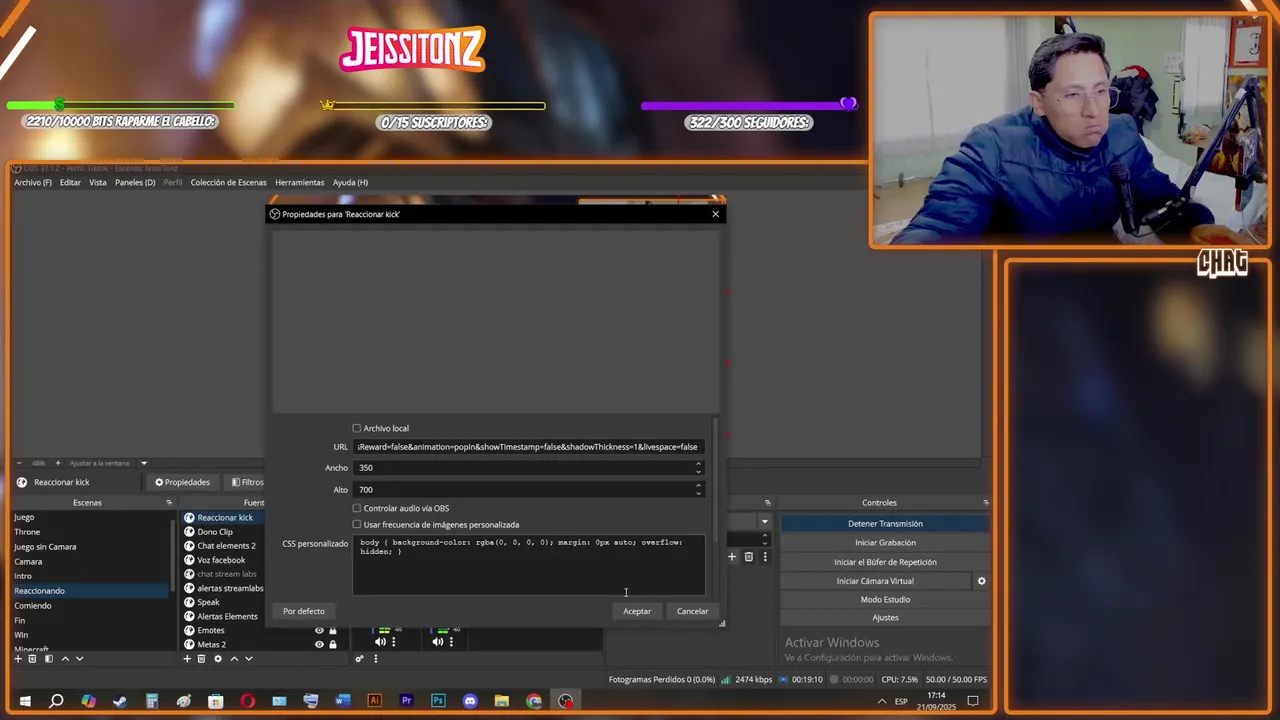1280x720 pixels.
Task: Open Ajustes from the Controles panel
Action: [x=885, y=618]
